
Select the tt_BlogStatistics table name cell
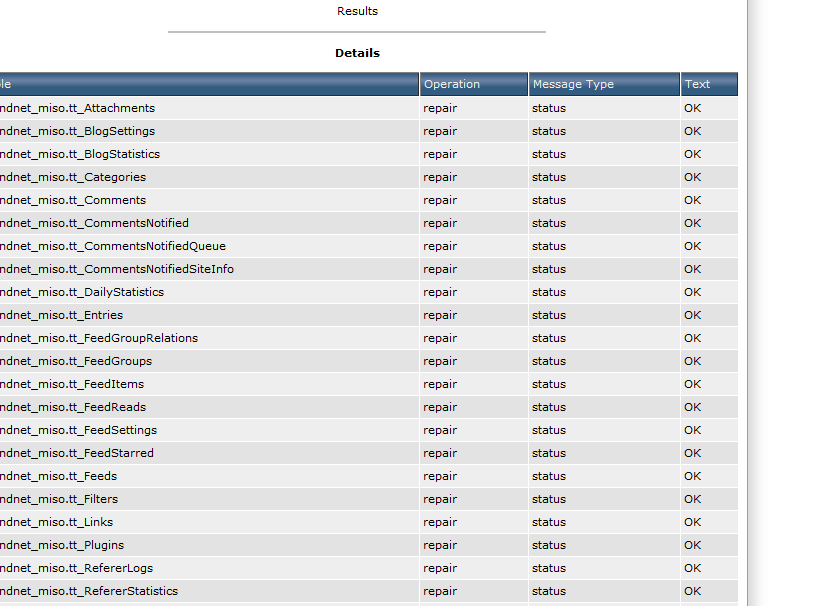209,154
